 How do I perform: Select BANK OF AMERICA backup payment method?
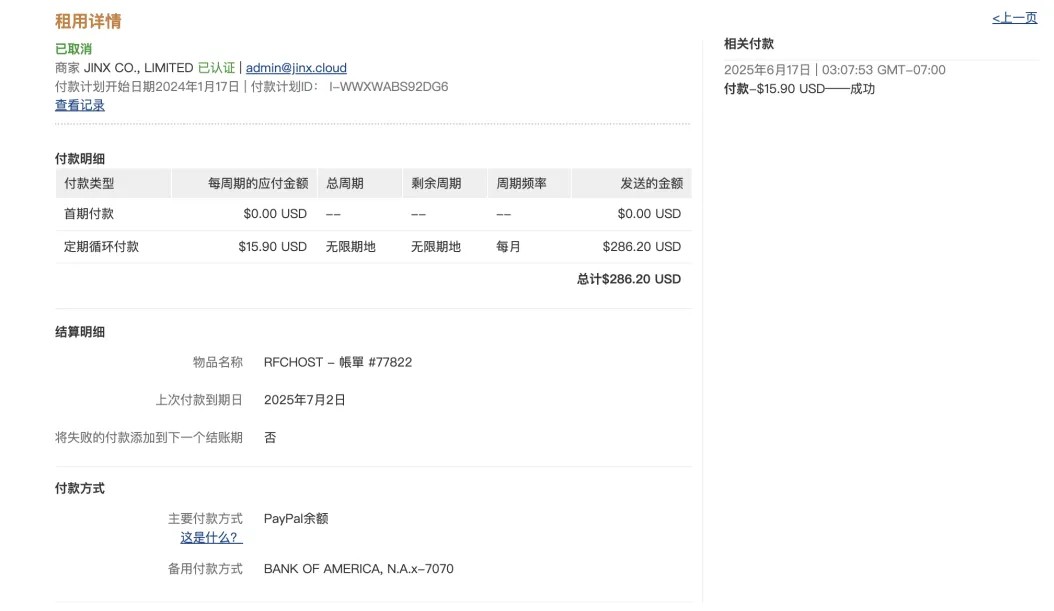pos(359,568)
